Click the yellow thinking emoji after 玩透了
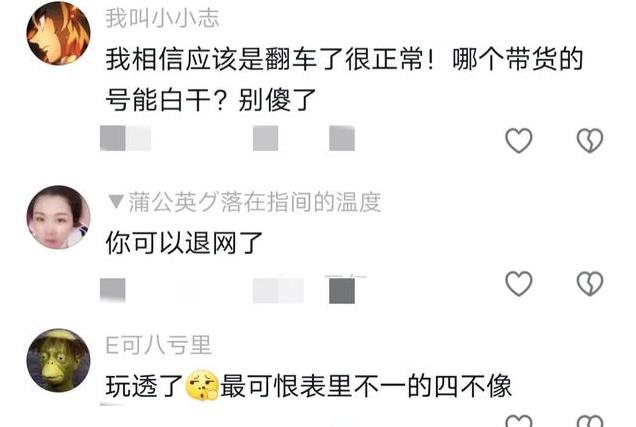The height and width of the screenshot is (427, 636). (202, 385)
